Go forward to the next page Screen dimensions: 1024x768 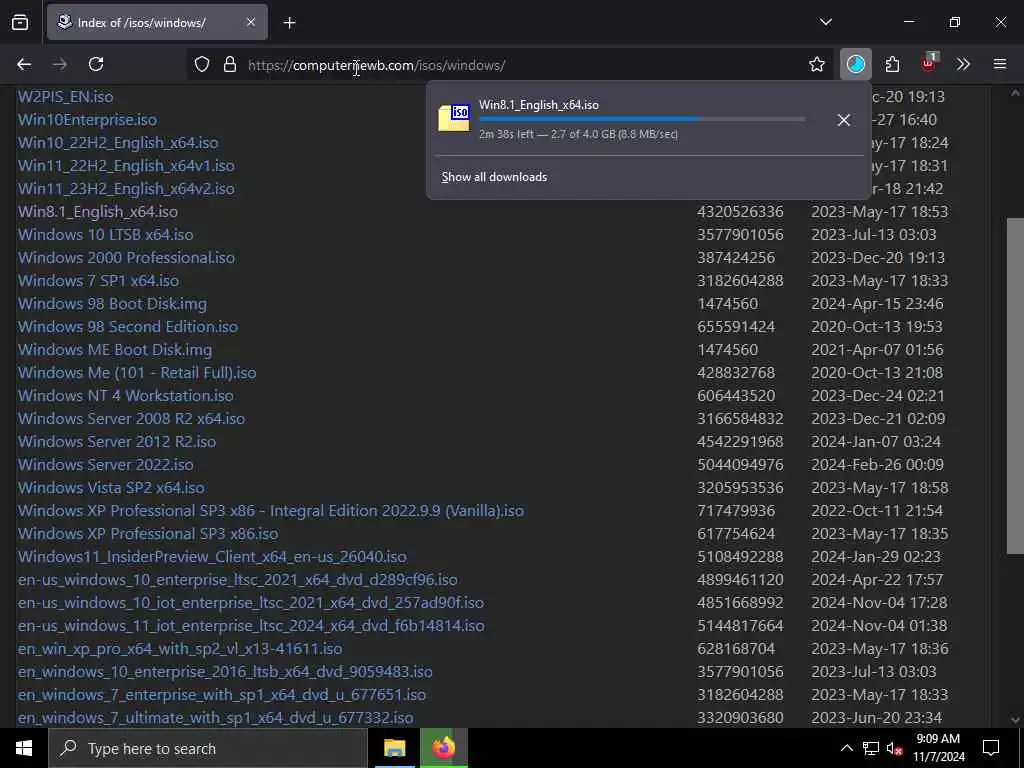[x=60, y=64]
